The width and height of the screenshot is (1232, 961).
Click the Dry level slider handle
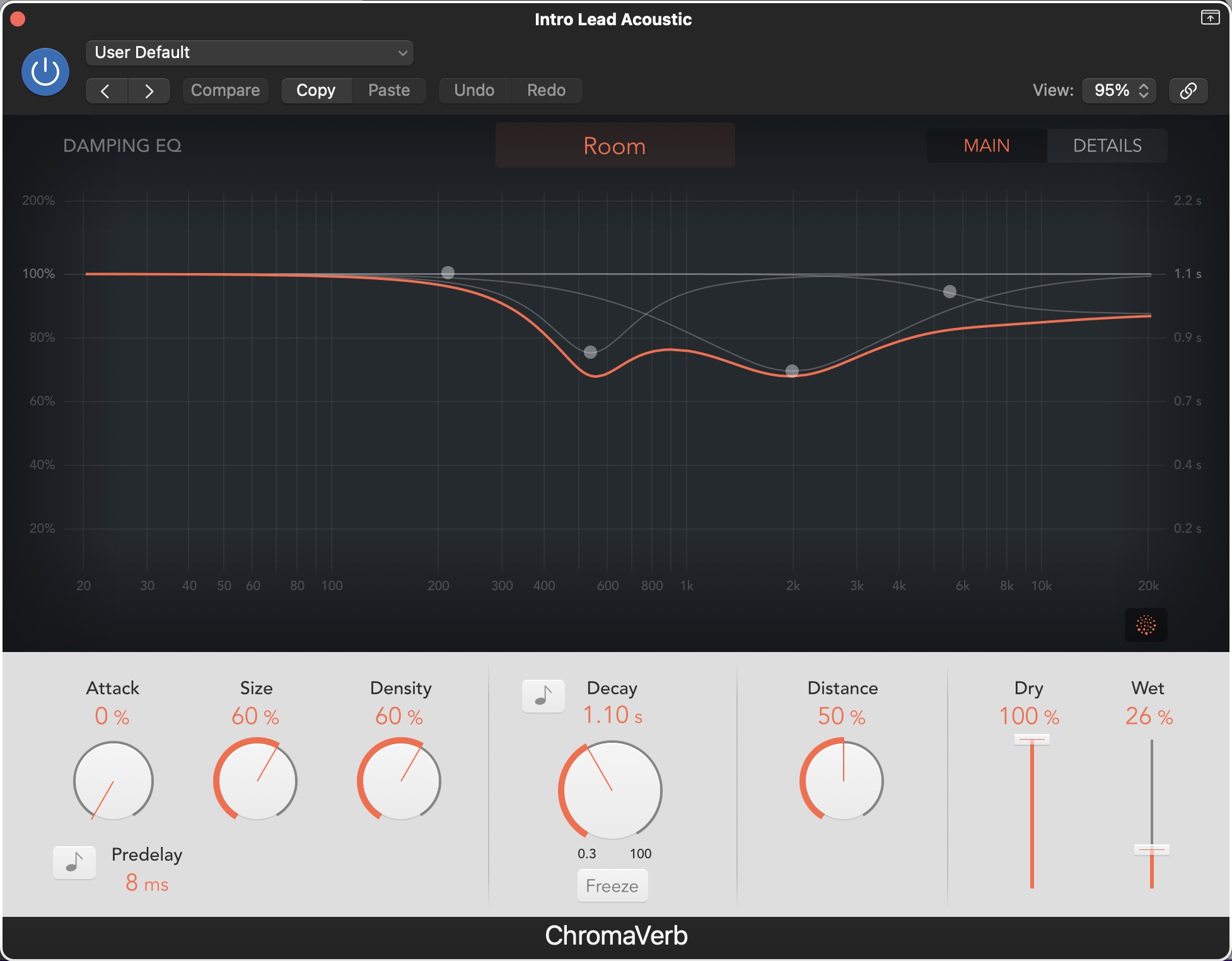[1032, 739]
